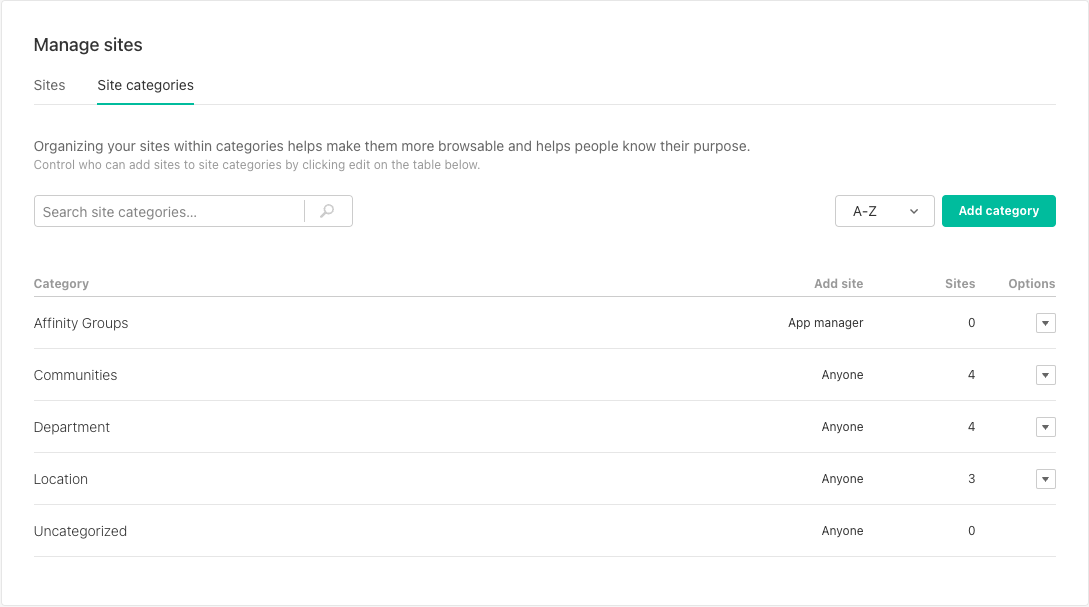This screenshot has width=1089, height=607.
Task: Click the Uncategorized category name
Action: coord(80,531)
